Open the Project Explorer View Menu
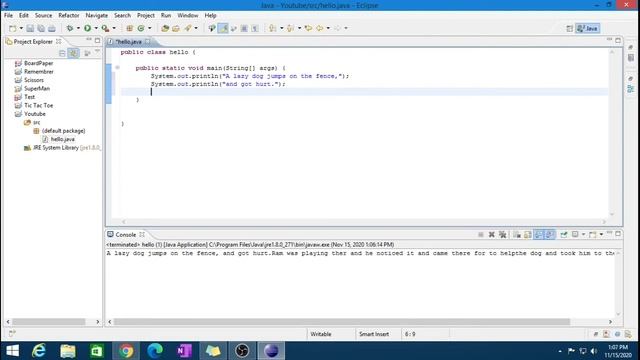Image resolution: width=640 pixels, height=360 pixels. (97, 52)
